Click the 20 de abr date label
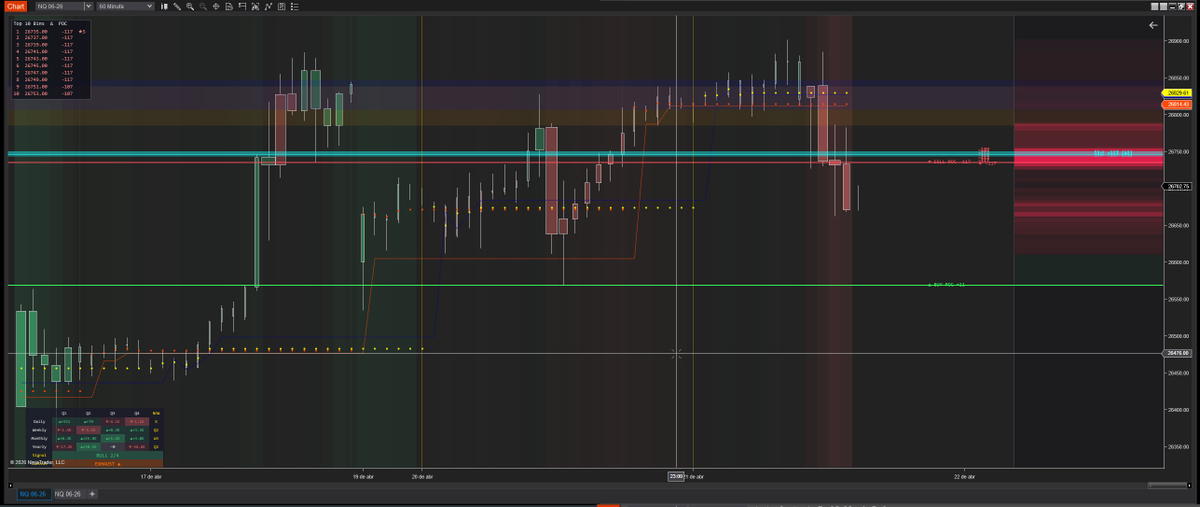The width and height of the screenshot is (1200, 507). [422, 477]
